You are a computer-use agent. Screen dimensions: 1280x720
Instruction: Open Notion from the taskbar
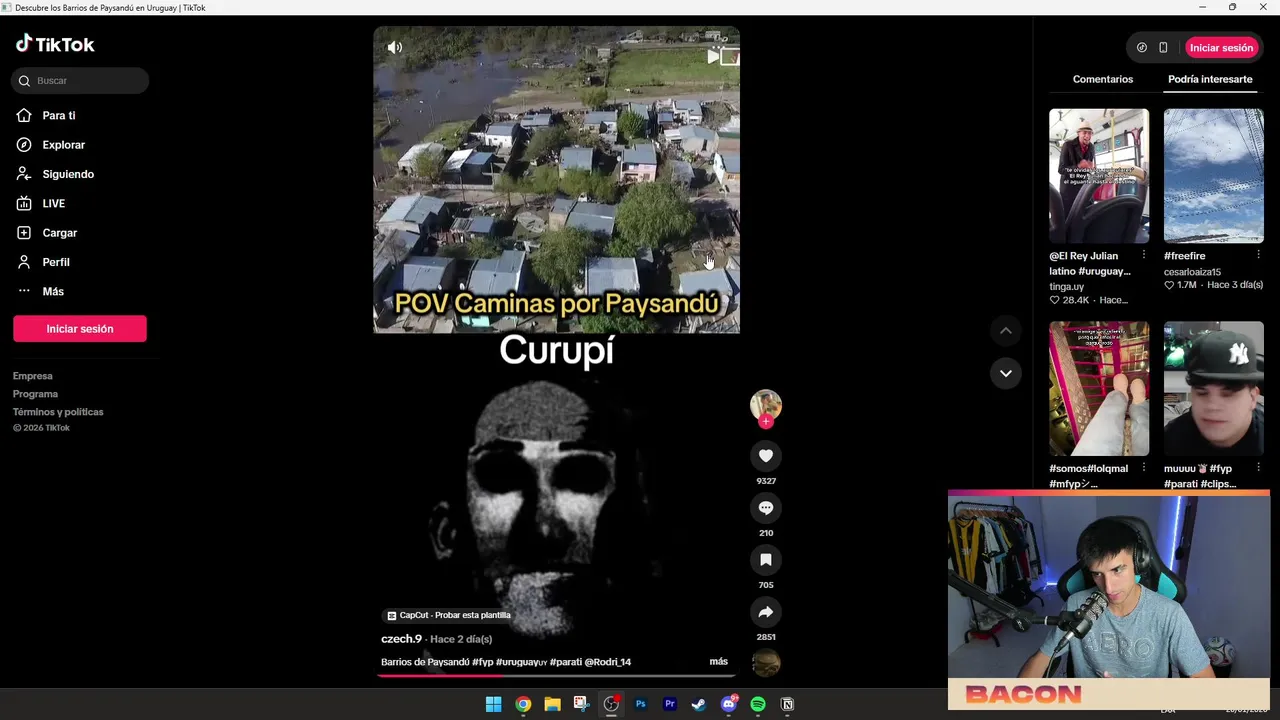coord(787,704)
